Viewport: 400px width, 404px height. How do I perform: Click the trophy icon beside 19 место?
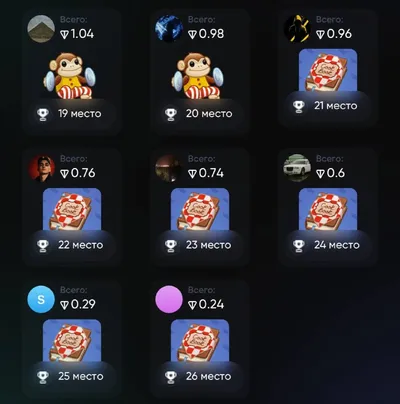coord(43,114)
